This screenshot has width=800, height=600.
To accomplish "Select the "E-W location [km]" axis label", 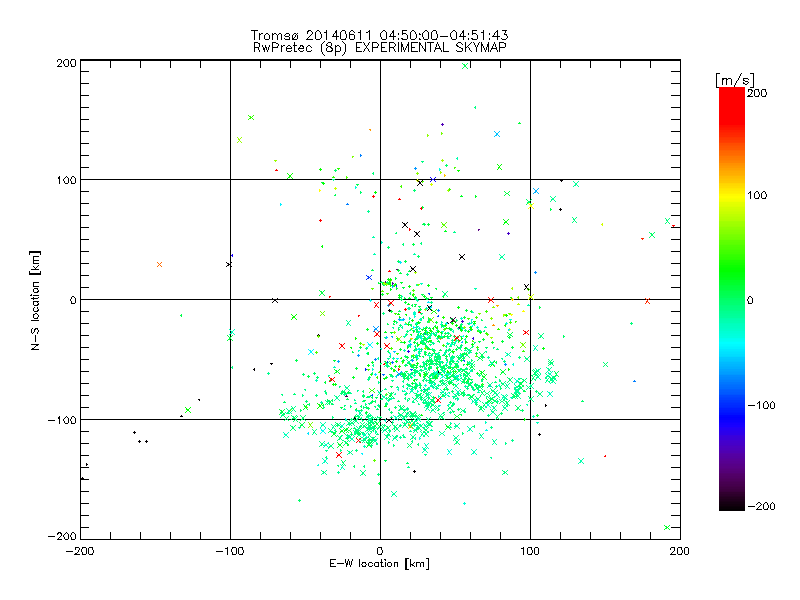I will 379,564.
